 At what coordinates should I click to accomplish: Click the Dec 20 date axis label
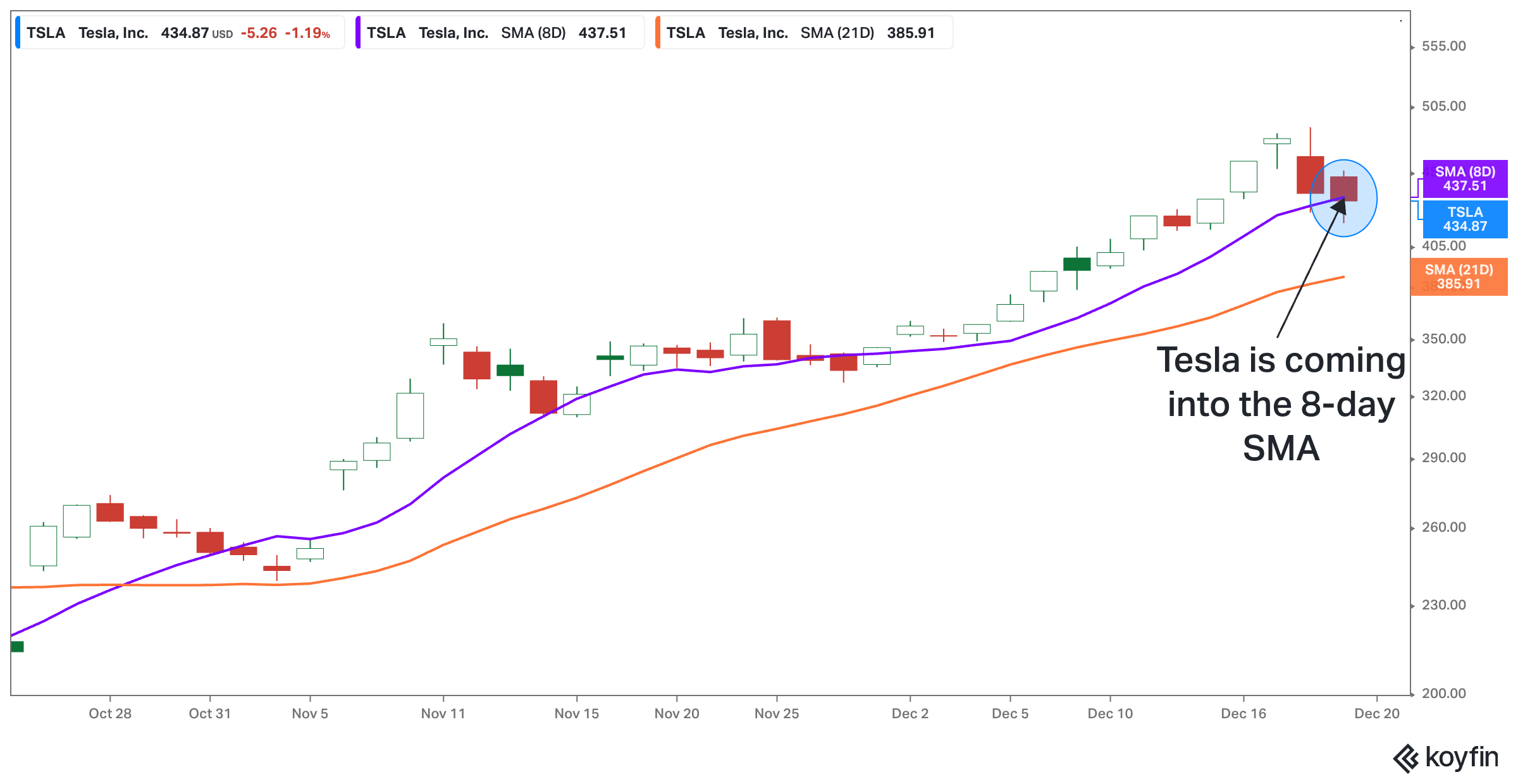(1377, 714)
